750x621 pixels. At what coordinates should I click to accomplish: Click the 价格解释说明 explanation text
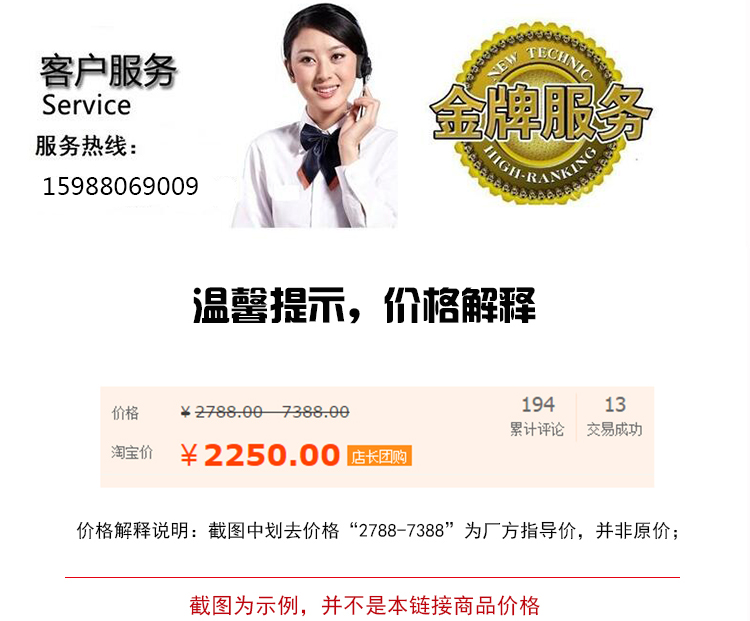coord(378,530)
